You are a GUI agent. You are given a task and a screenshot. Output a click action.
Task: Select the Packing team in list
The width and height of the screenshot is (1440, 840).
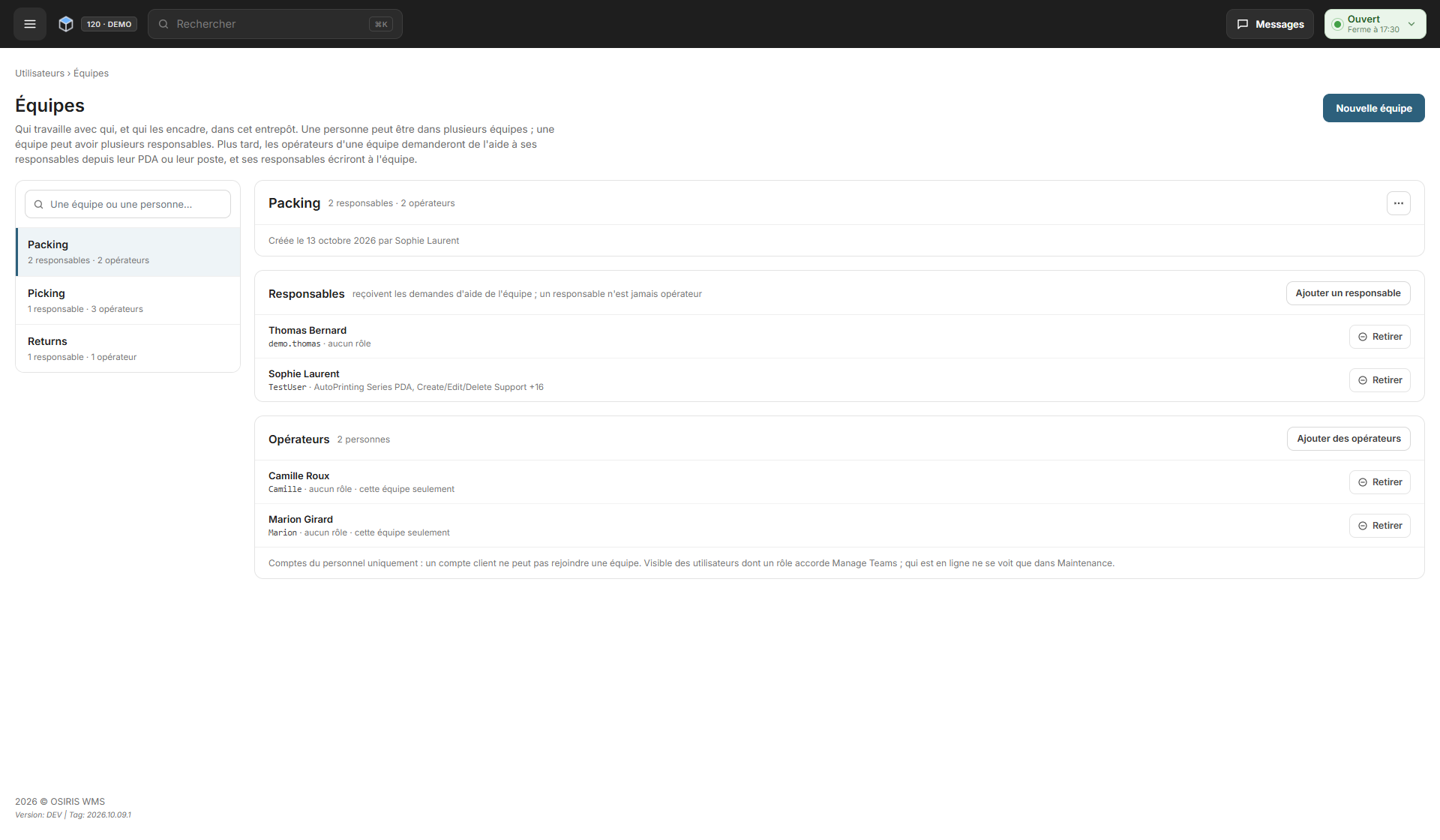coord(127,252)
